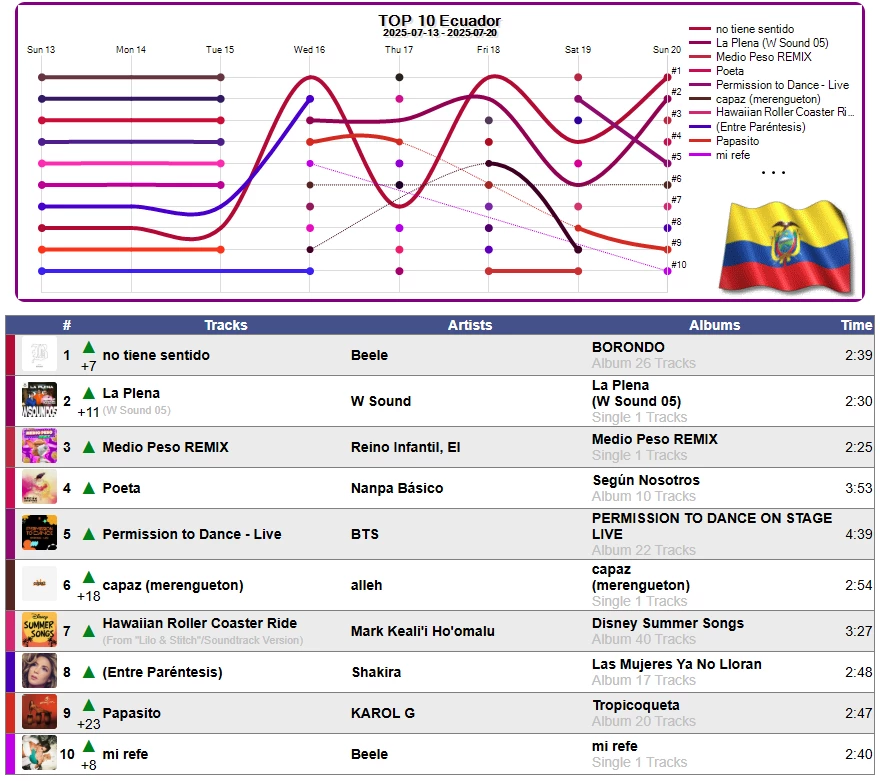This screenshot has width=880, height=781.
Task: Open the capaz (merengueton) cover thumbnail
Action: [39, 584]
